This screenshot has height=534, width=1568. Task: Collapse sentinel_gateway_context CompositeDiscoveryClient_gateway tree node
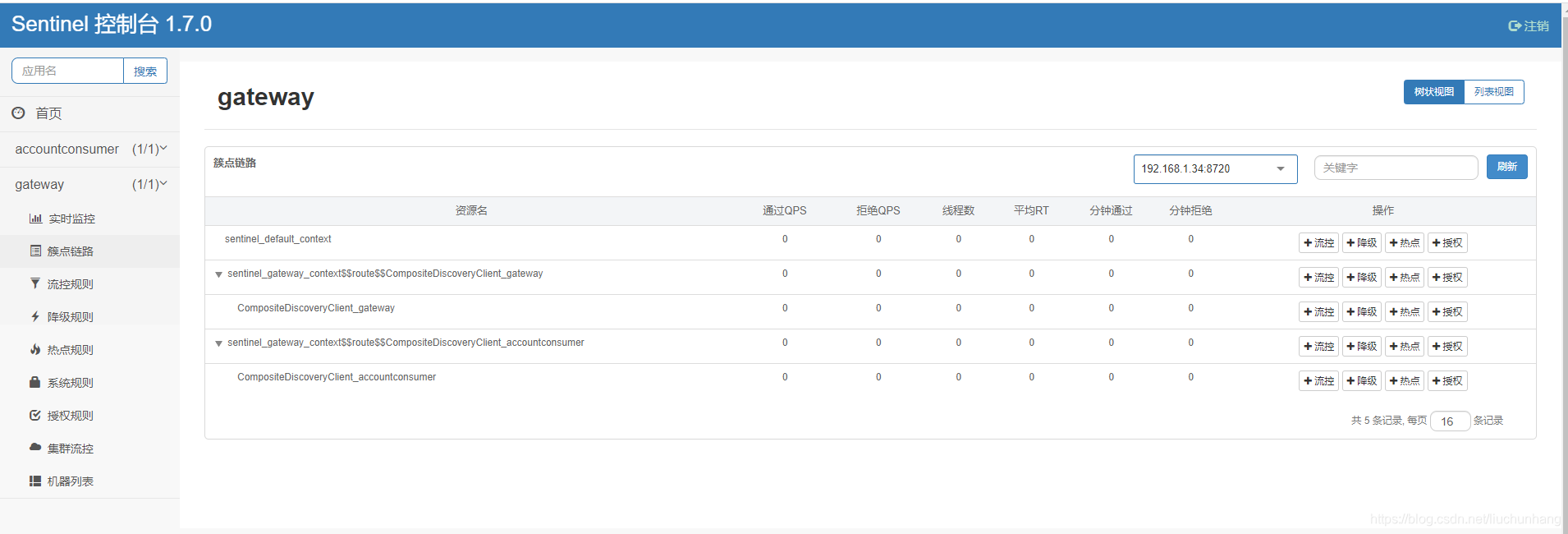[218, 274]
